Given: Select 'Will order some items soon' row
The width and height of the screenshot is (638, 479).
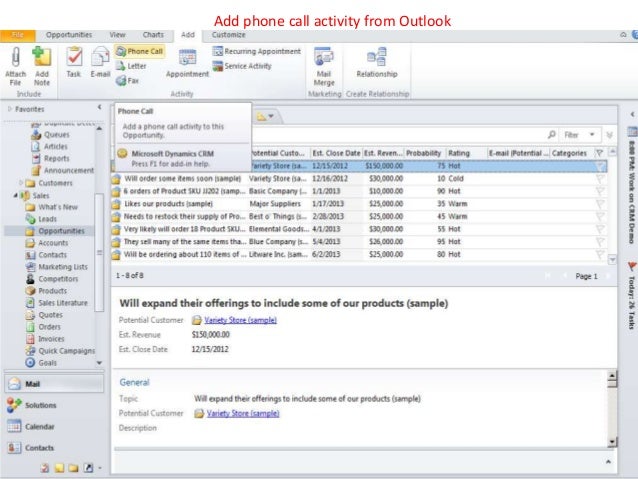Looking at the screenshot, I should 358,179.
